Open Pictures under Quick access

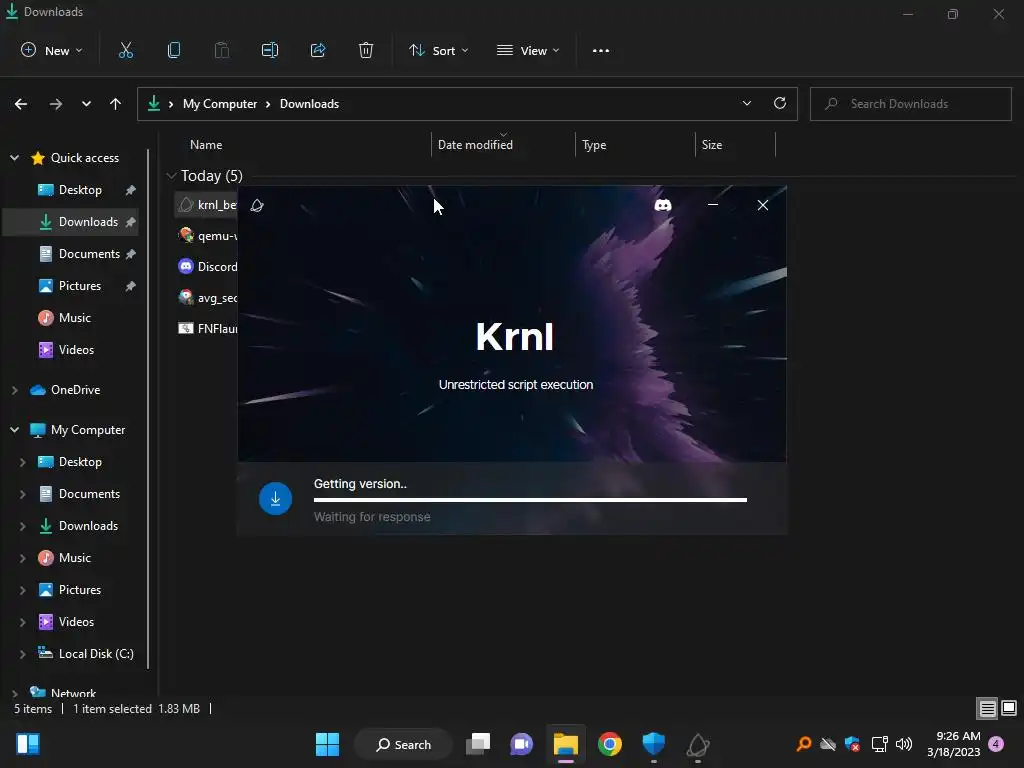(x=80, y=286)
